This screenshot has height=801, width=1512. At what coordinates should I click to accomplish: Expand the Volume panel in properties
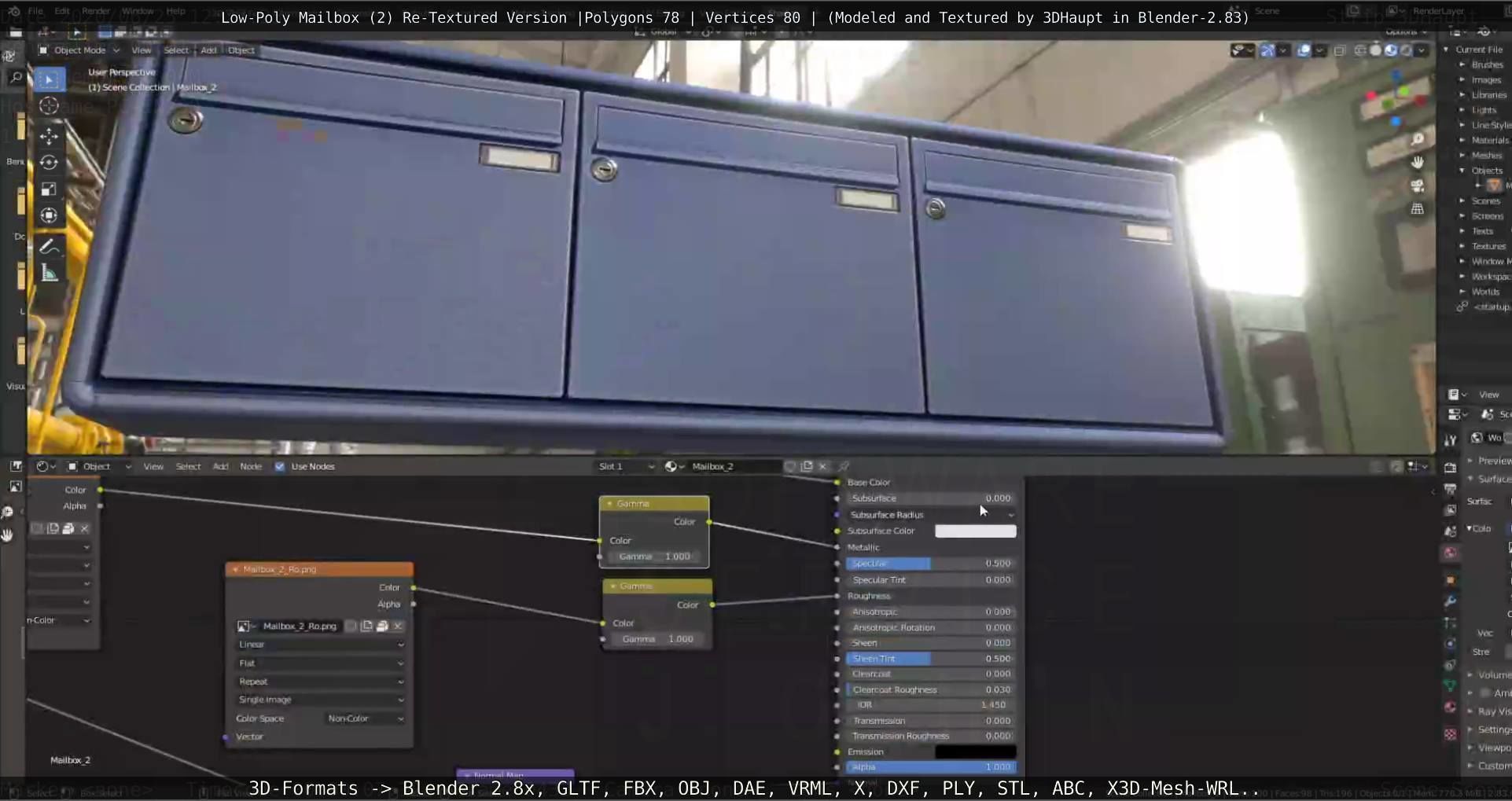[1470, 675]
